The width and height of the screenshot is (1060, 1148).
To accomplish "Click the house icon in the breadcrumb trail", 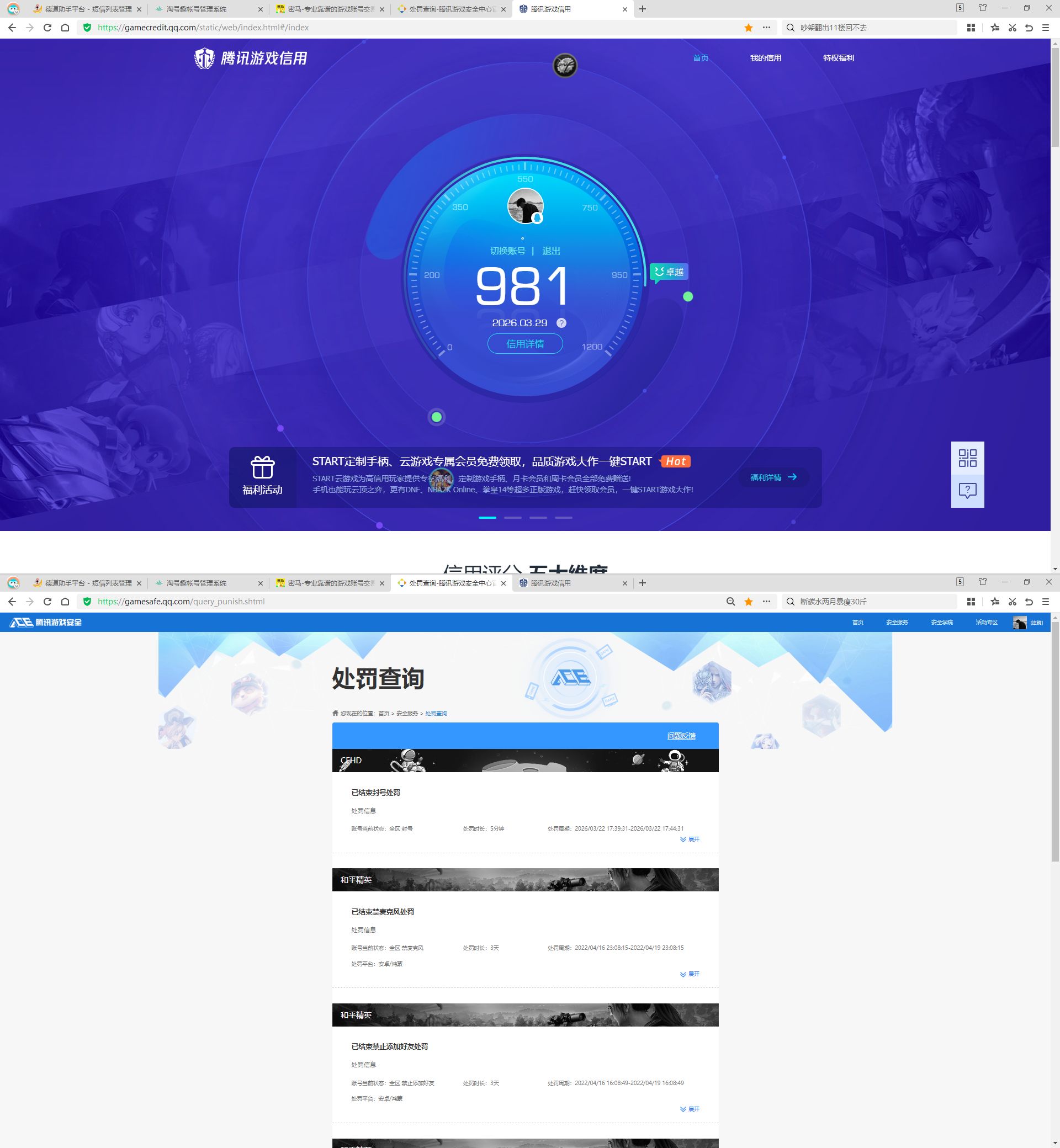I will [335, 713].
